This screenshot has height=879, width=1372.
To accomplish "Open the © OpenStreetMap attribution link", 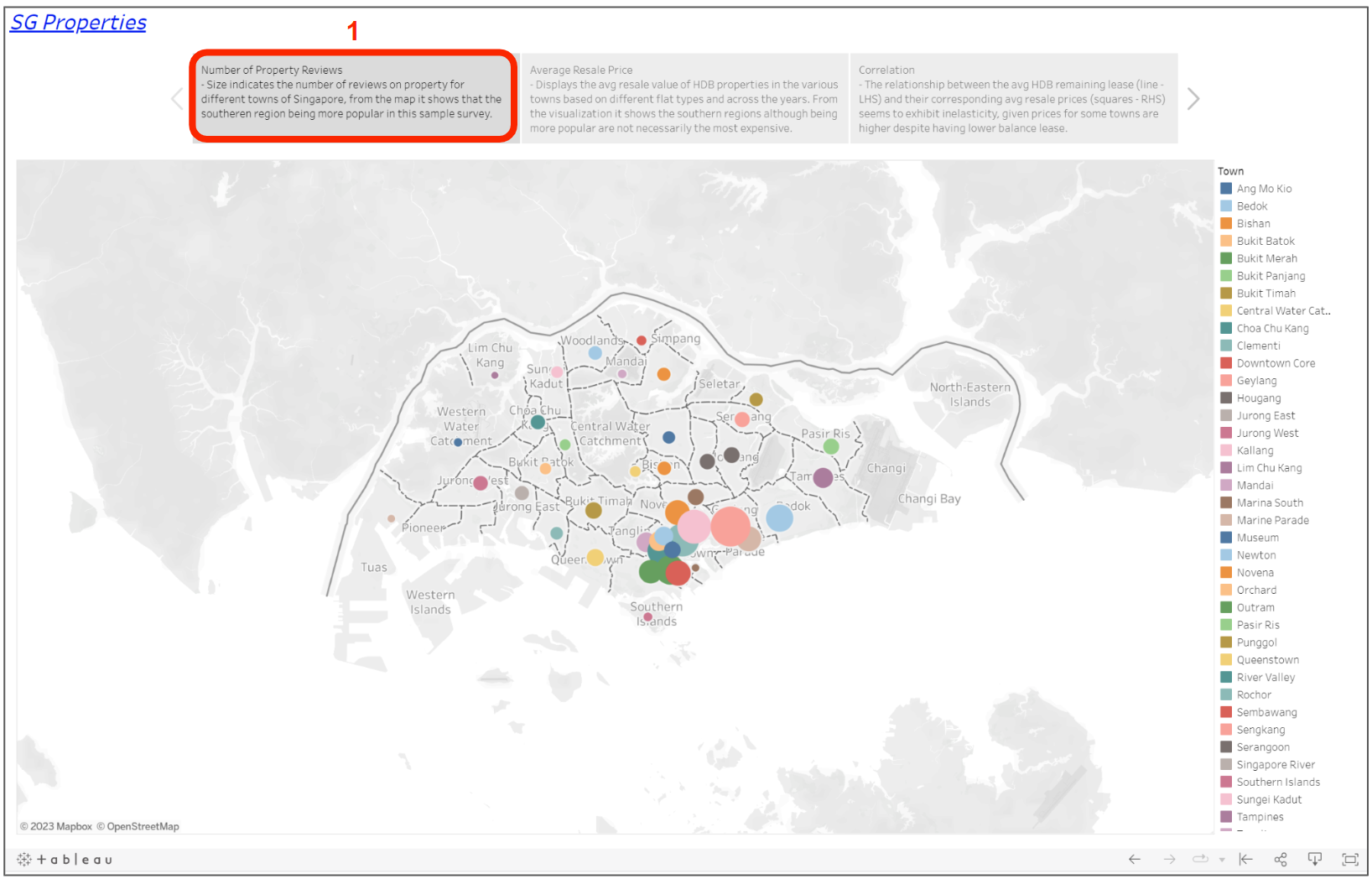I will [138, 826].
